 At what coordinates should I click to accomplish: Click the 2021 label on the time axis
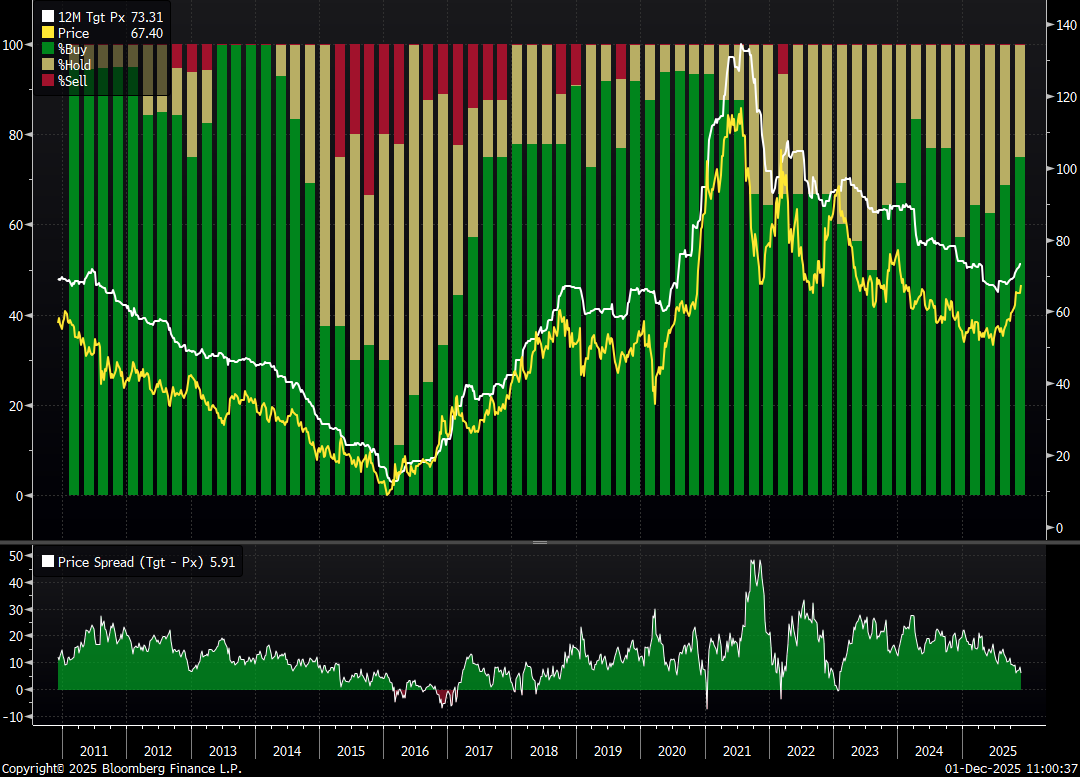click(736, 750)
